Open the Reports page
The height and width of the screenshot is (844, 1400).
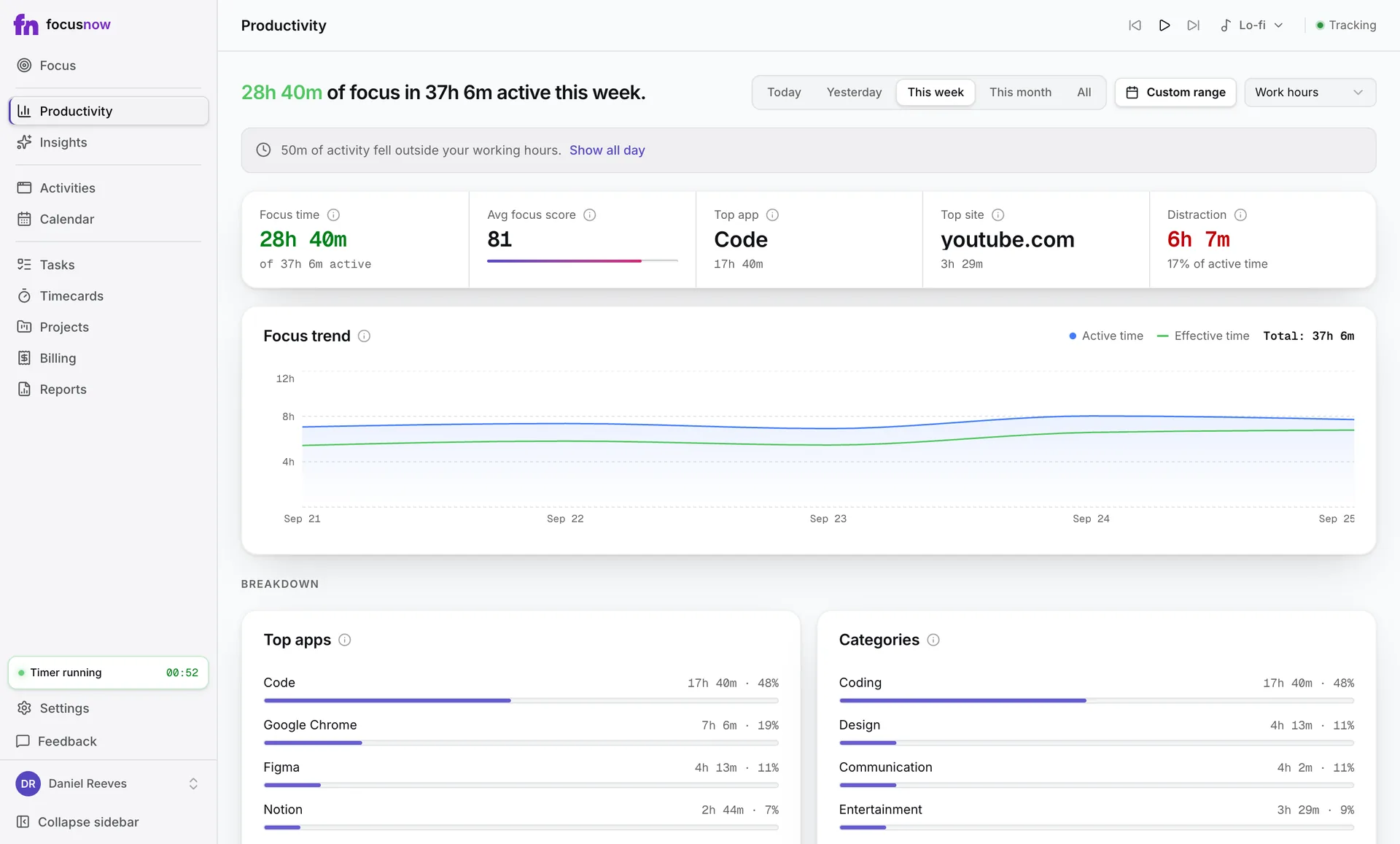[x=109, y=390]
